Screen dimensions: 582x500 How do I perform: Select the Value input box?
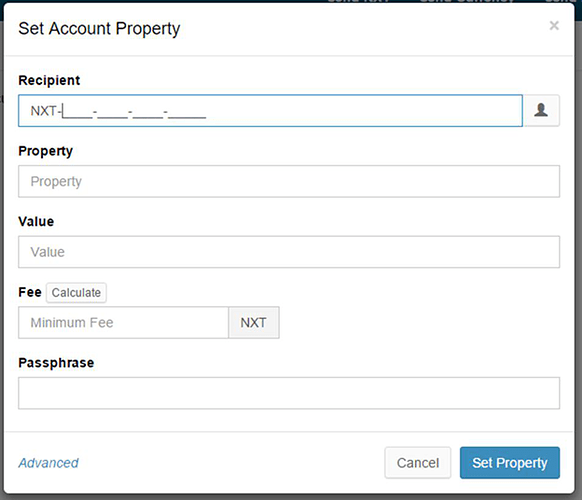click(x=289, y=252)
